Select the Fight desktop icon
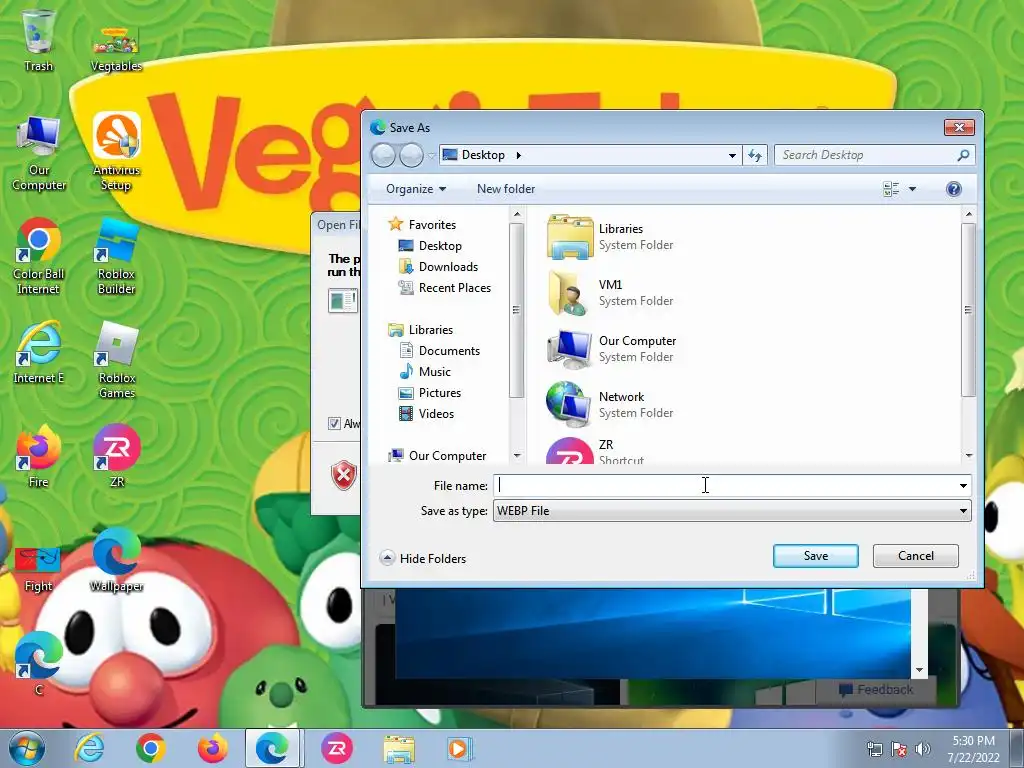This screenshot has height=768, width=1024. coord(38,568)
